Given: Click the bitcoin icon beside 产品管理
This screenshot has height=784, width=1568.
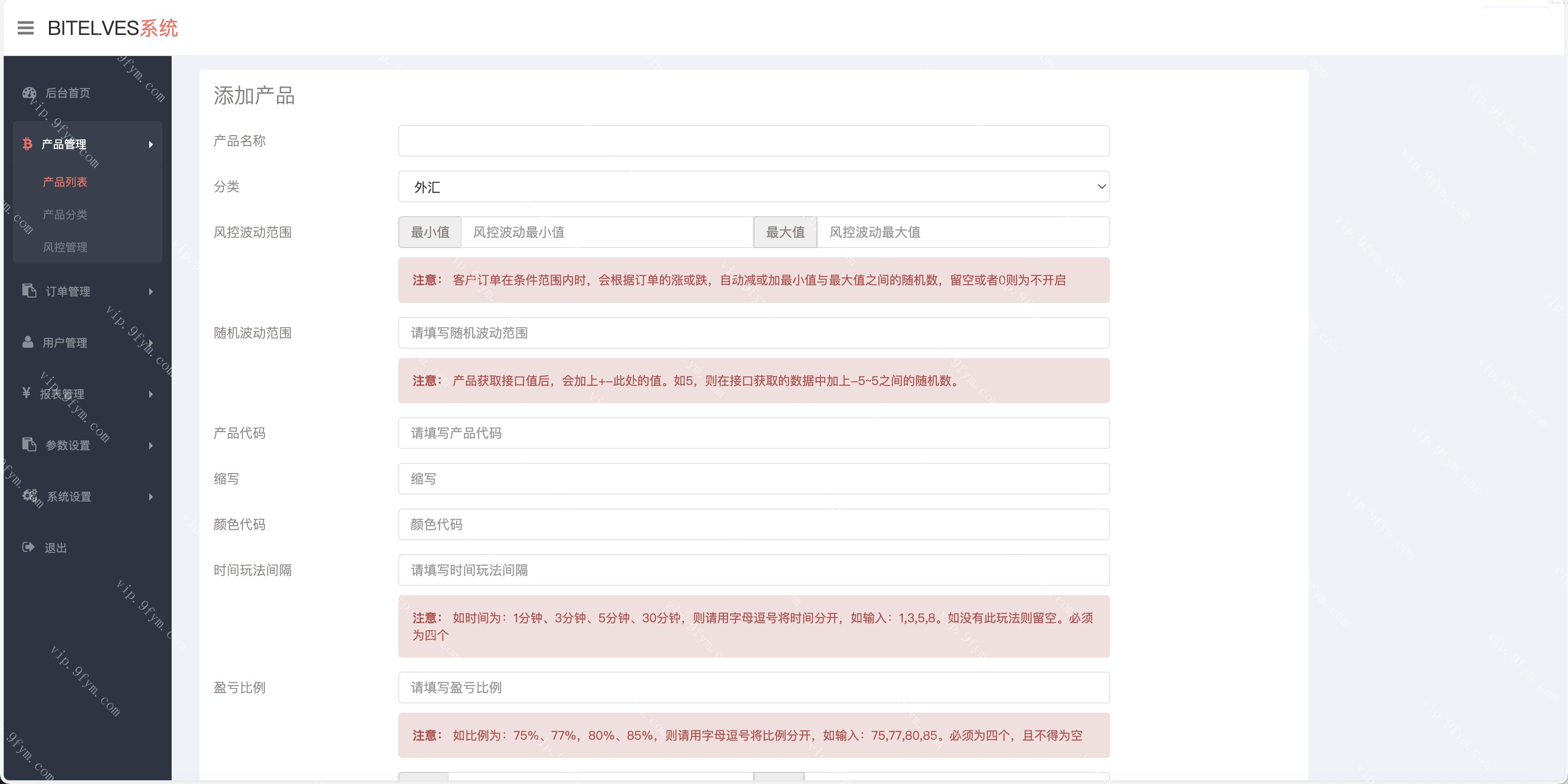Looking at the screenshot, I should click(x=28, y=144).
